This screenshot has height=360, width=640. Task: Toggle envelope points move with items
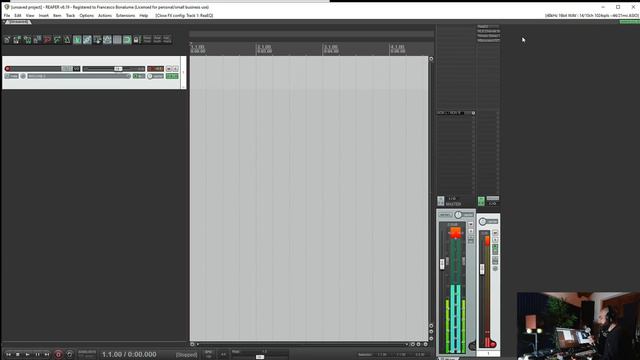click(107, 40)
